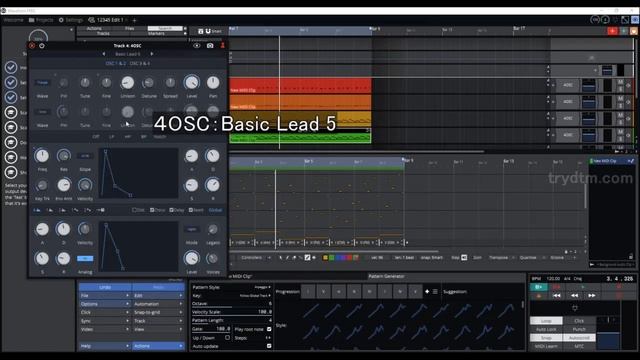Click the rewind-to-start transport button

click(556, 296)
